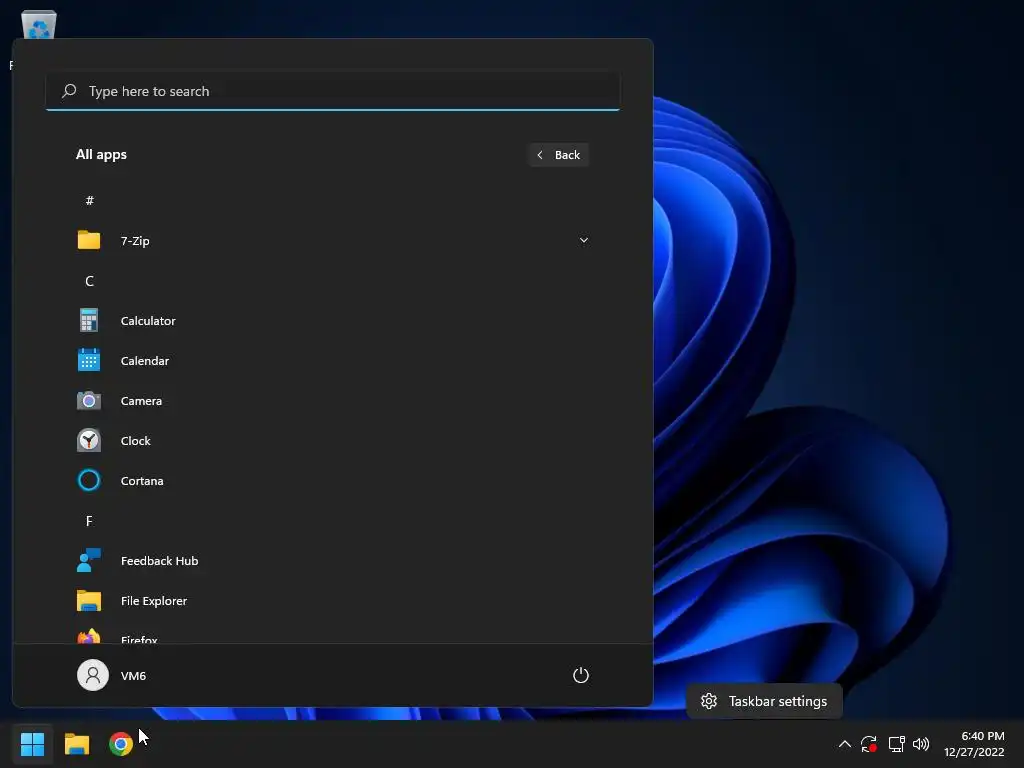Expand the 7-Zip folder chevron

coord(584,240)
